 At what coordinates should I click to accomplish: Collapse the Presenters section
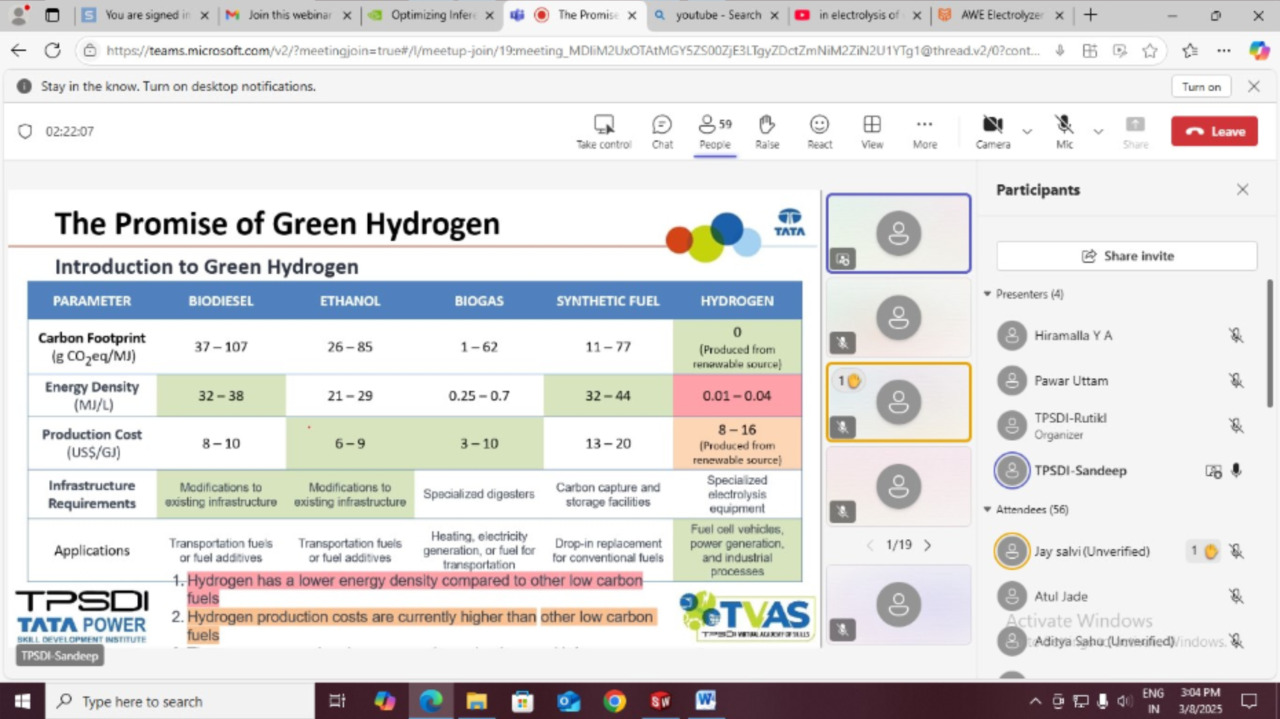(x=988, y=294)
